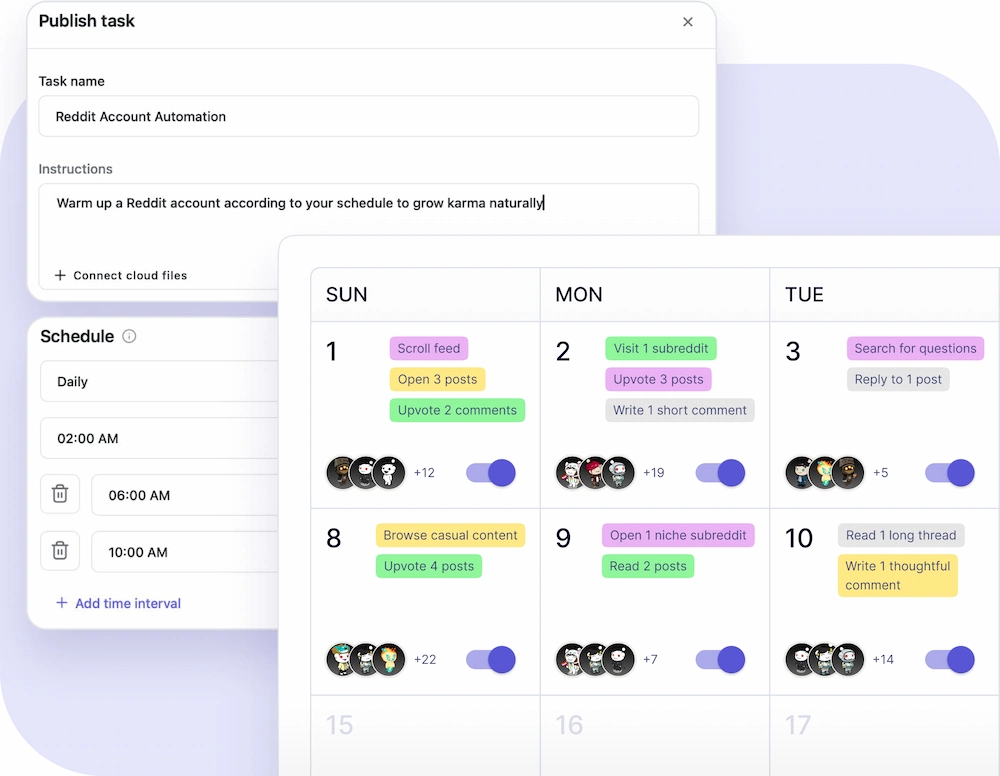Select the MON column header
This screenshot has width=1000, height=776.
coord(578,294)
